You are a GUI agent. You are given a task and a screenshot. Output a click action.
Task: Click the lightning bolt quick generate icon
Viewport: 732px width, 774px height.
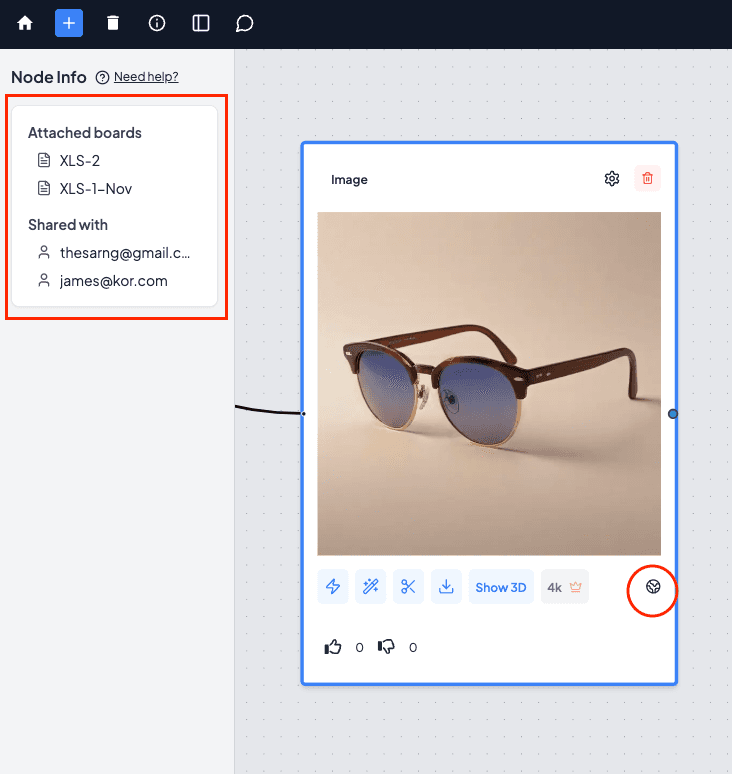tap(333, 586)
